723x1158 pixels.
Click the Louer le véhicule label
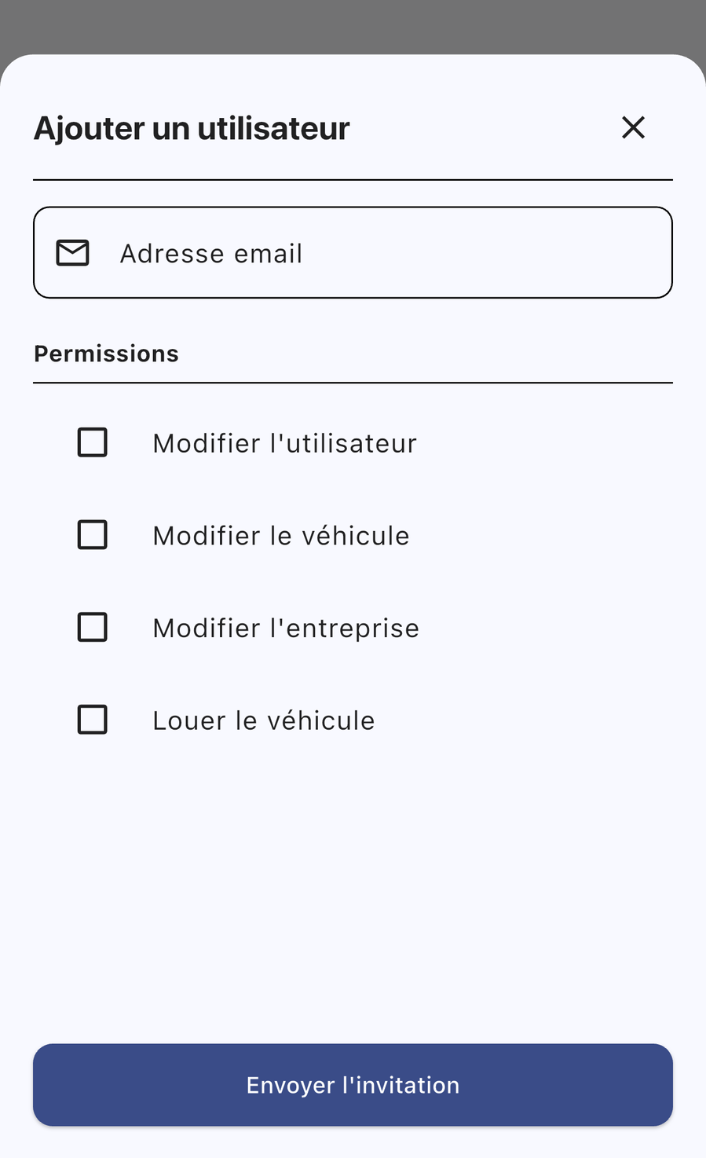point(262,719)
